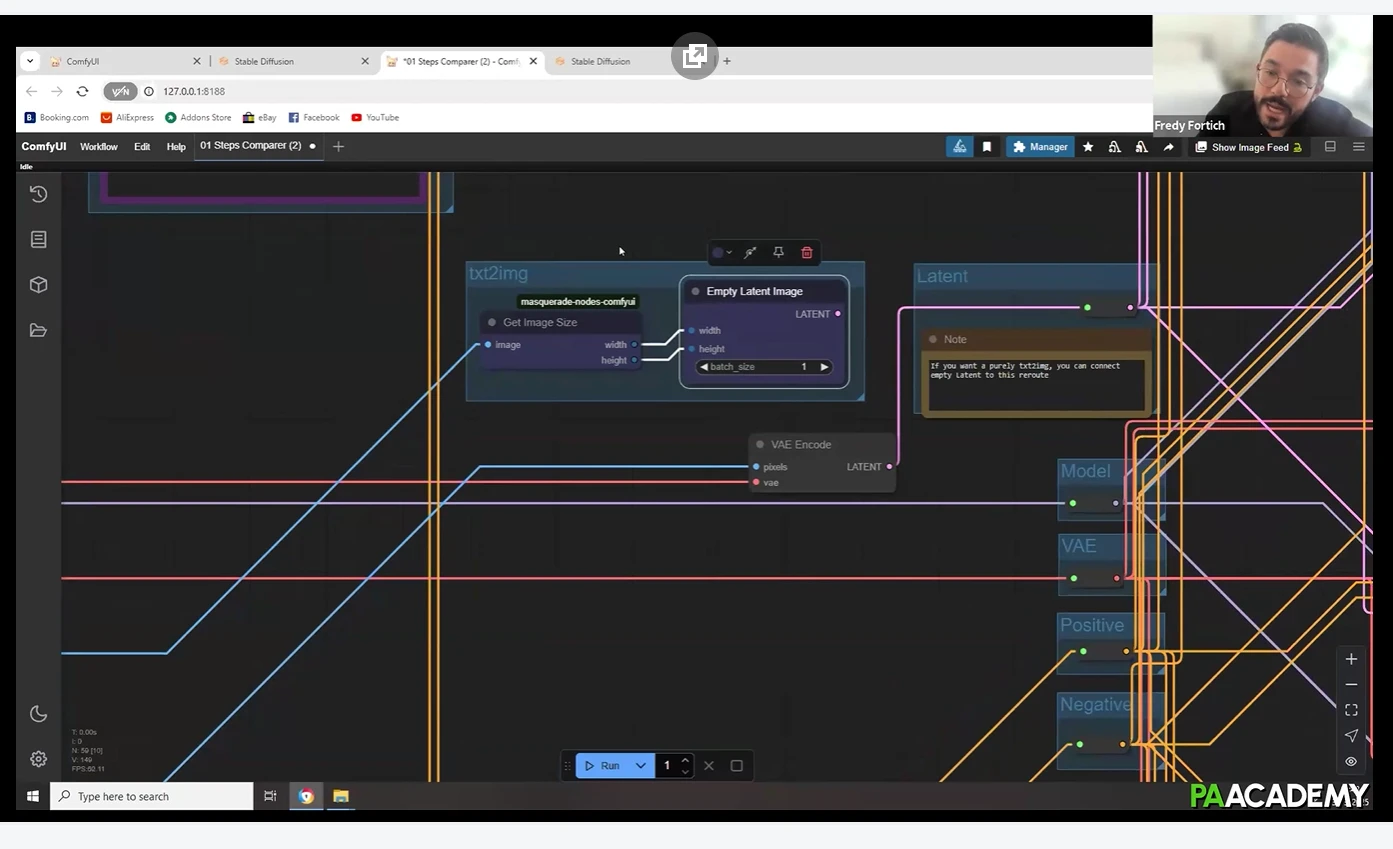
Task: Show Image Feed
Action: click(1248, 147)
